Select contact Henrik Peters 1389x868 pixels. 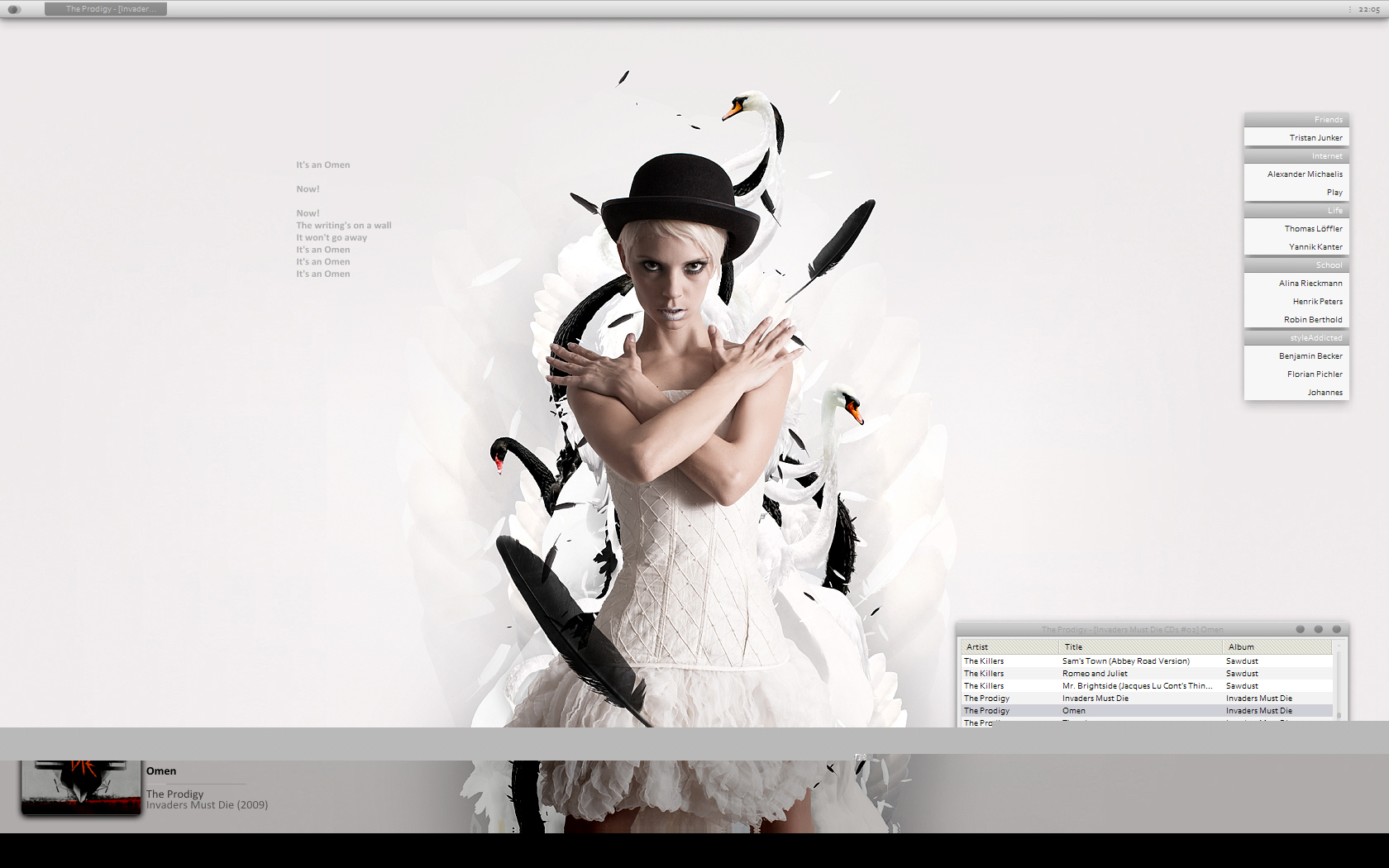[x=1296, y=302]
